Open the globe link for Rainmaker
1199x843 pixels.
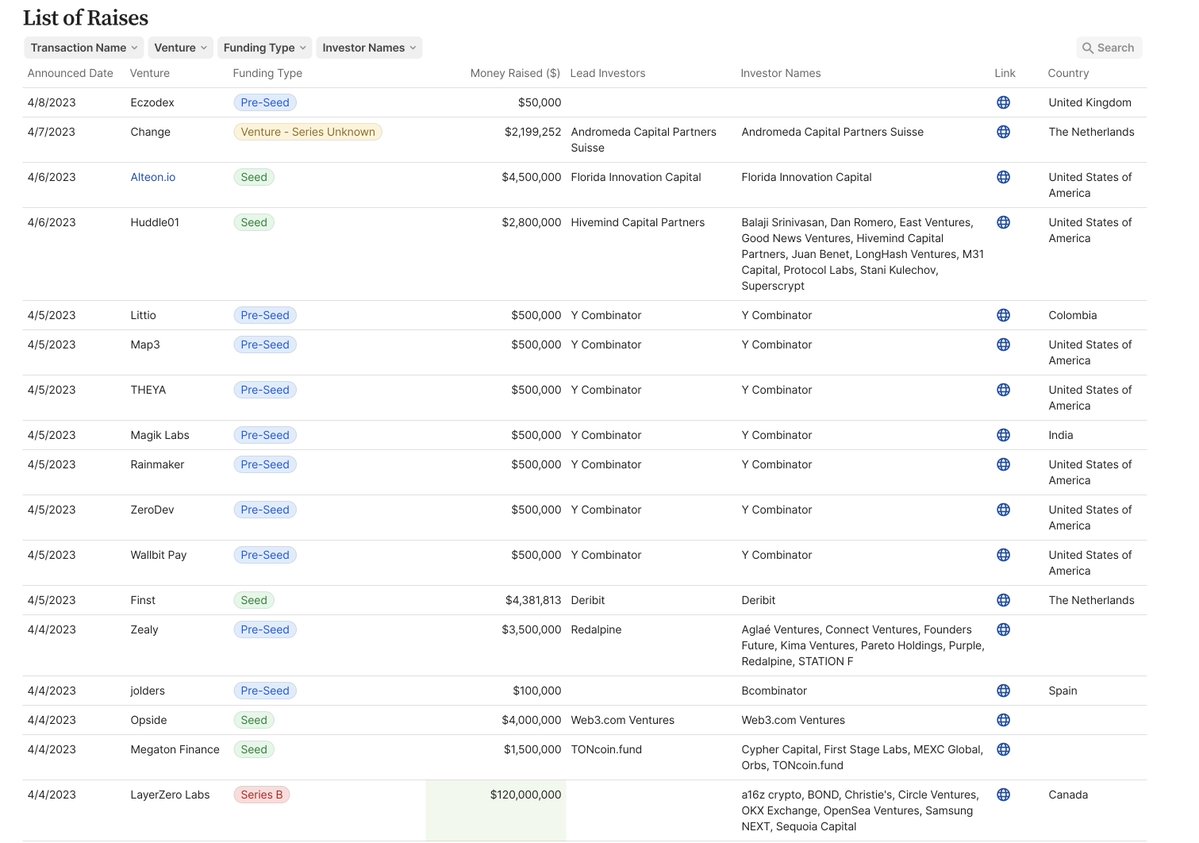[1003, 464]
